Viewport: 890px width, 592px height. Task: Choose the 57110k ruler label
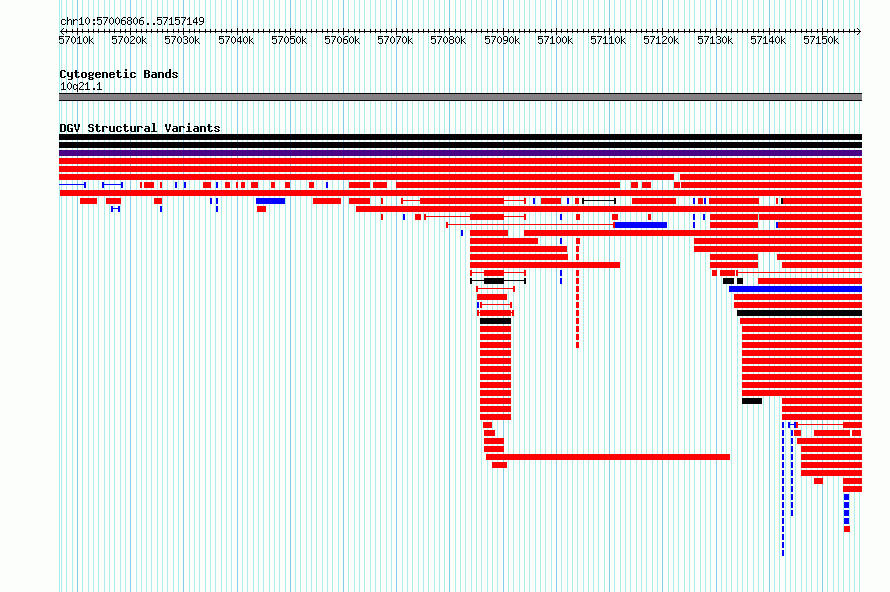(608, 40)
